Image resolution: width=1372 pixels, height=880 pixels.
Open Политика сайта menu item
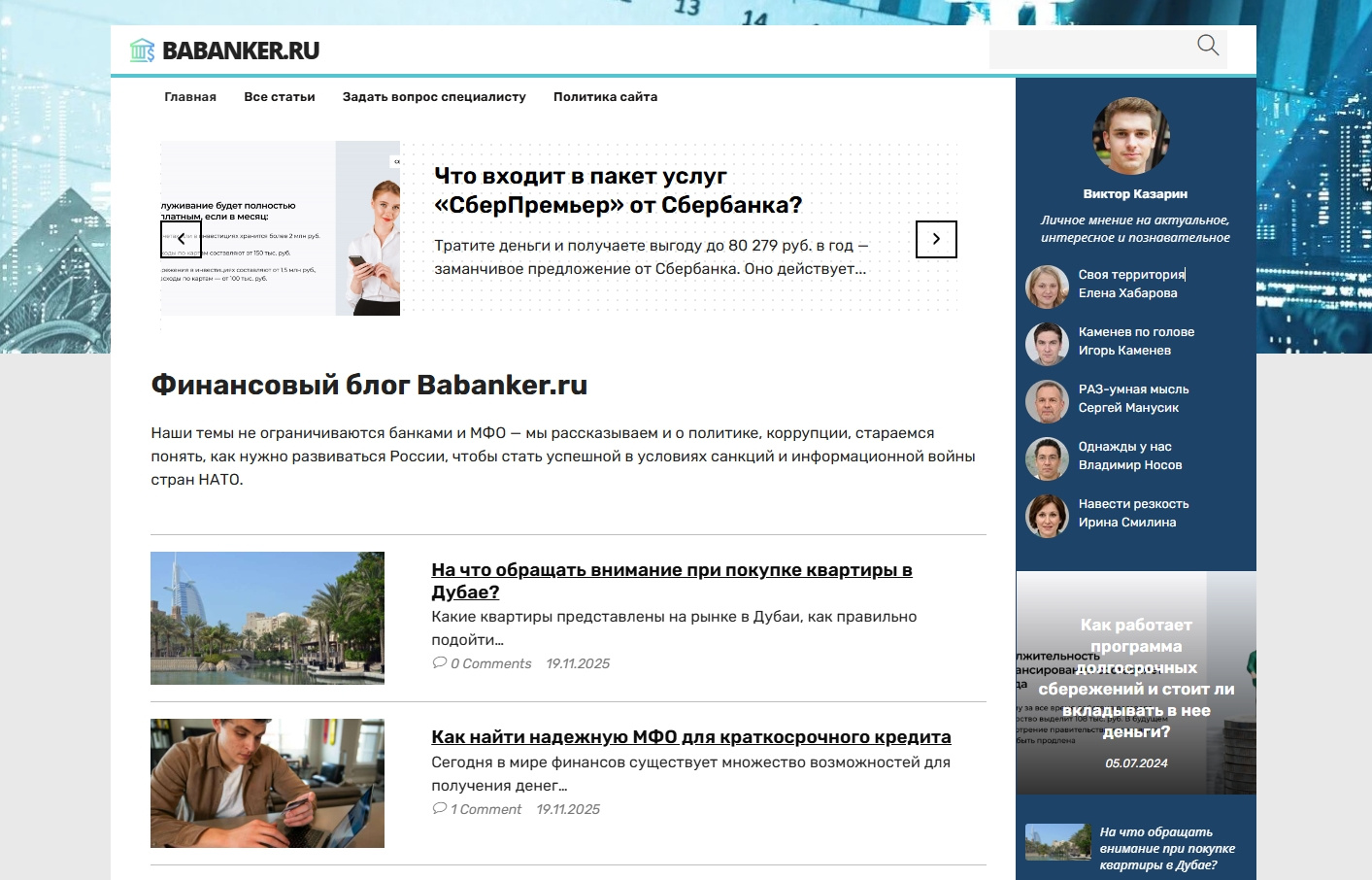(x=605, y=97)
